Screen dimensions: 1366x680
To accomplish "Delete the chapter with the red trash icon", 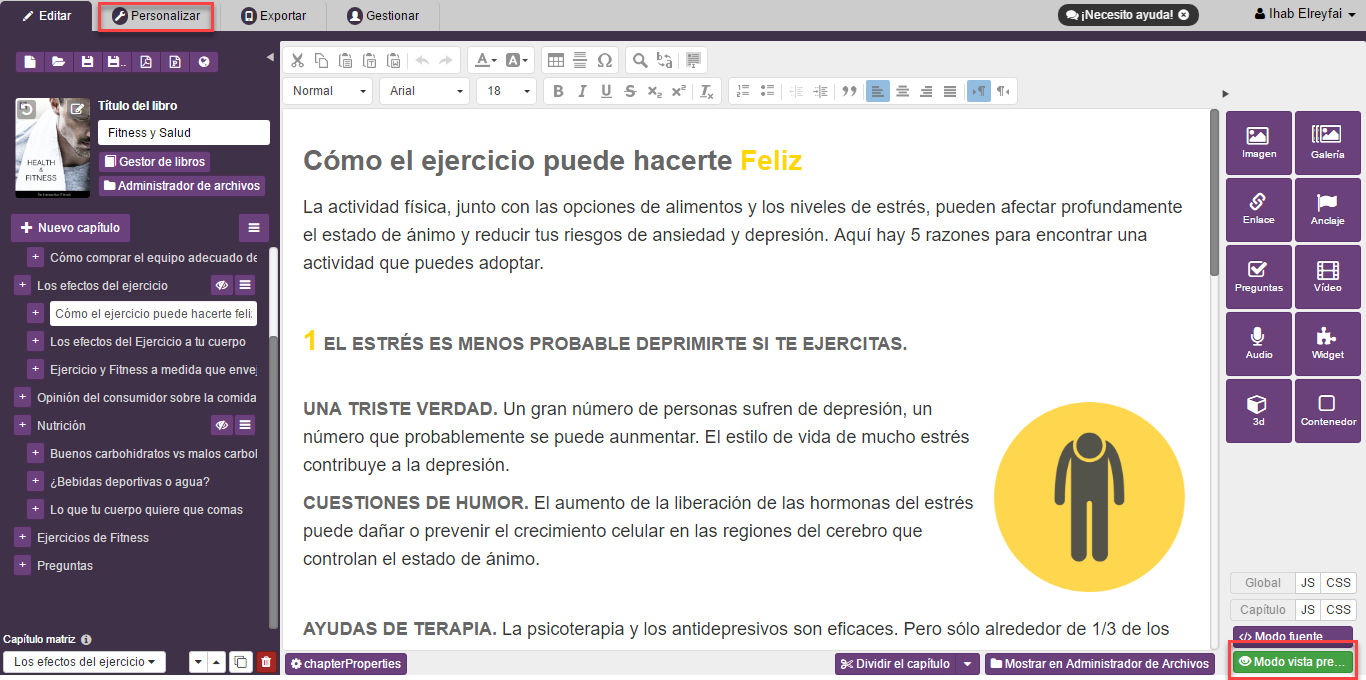I will click(x=265, y=662).
